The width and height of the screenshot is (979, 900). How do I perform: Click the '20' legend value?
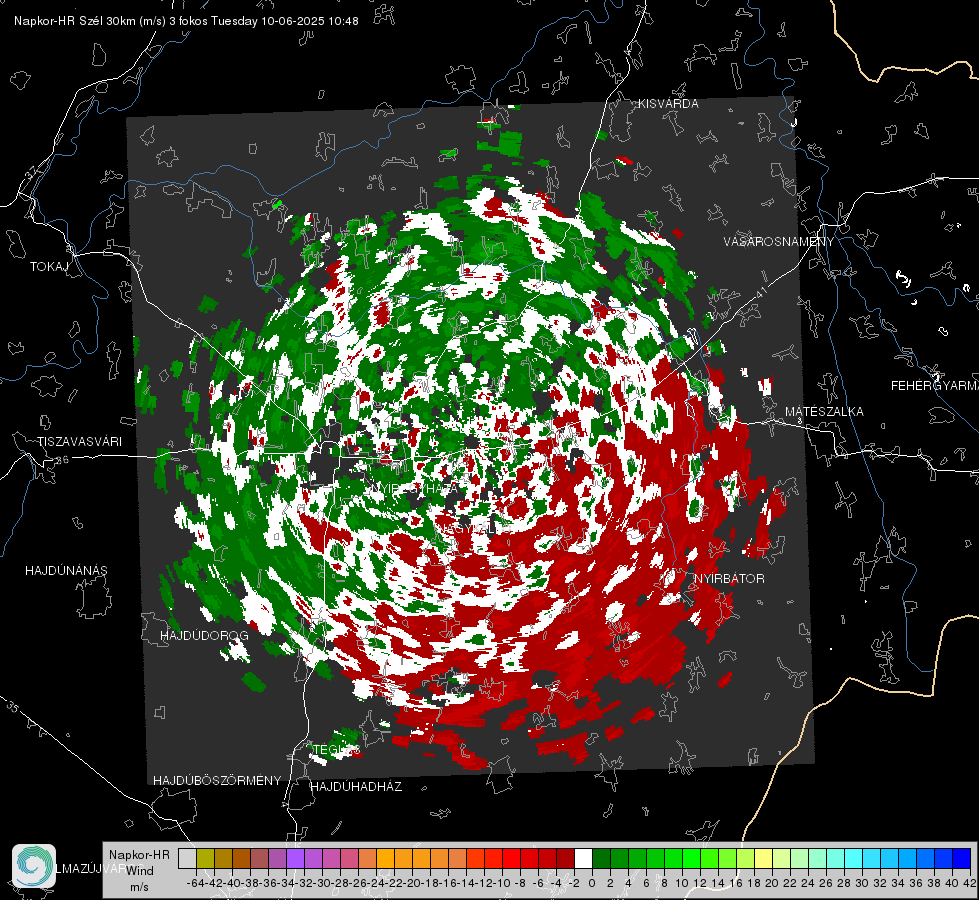pyautogui.click(x=772, y=883)
